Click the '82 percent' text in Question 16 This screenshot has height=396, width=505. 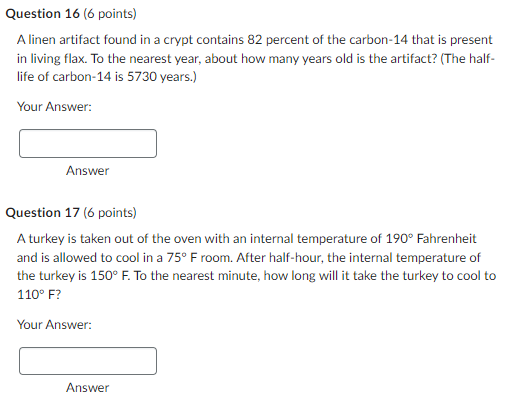pos(278,40)
